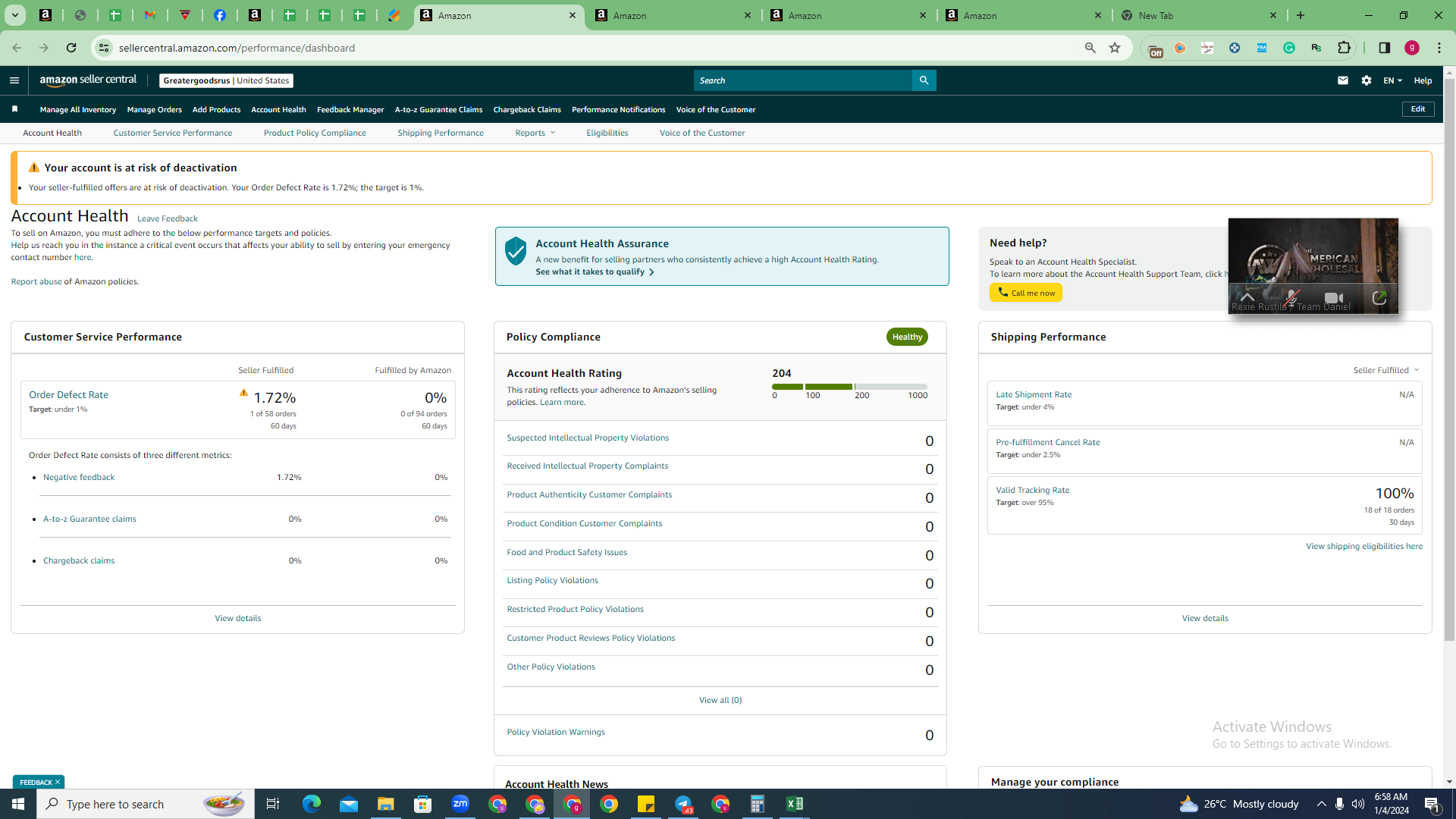Open File Explorer from the taskbar
The width and height of the screenshot is (1456, 819).
click(x=385, y=804)
